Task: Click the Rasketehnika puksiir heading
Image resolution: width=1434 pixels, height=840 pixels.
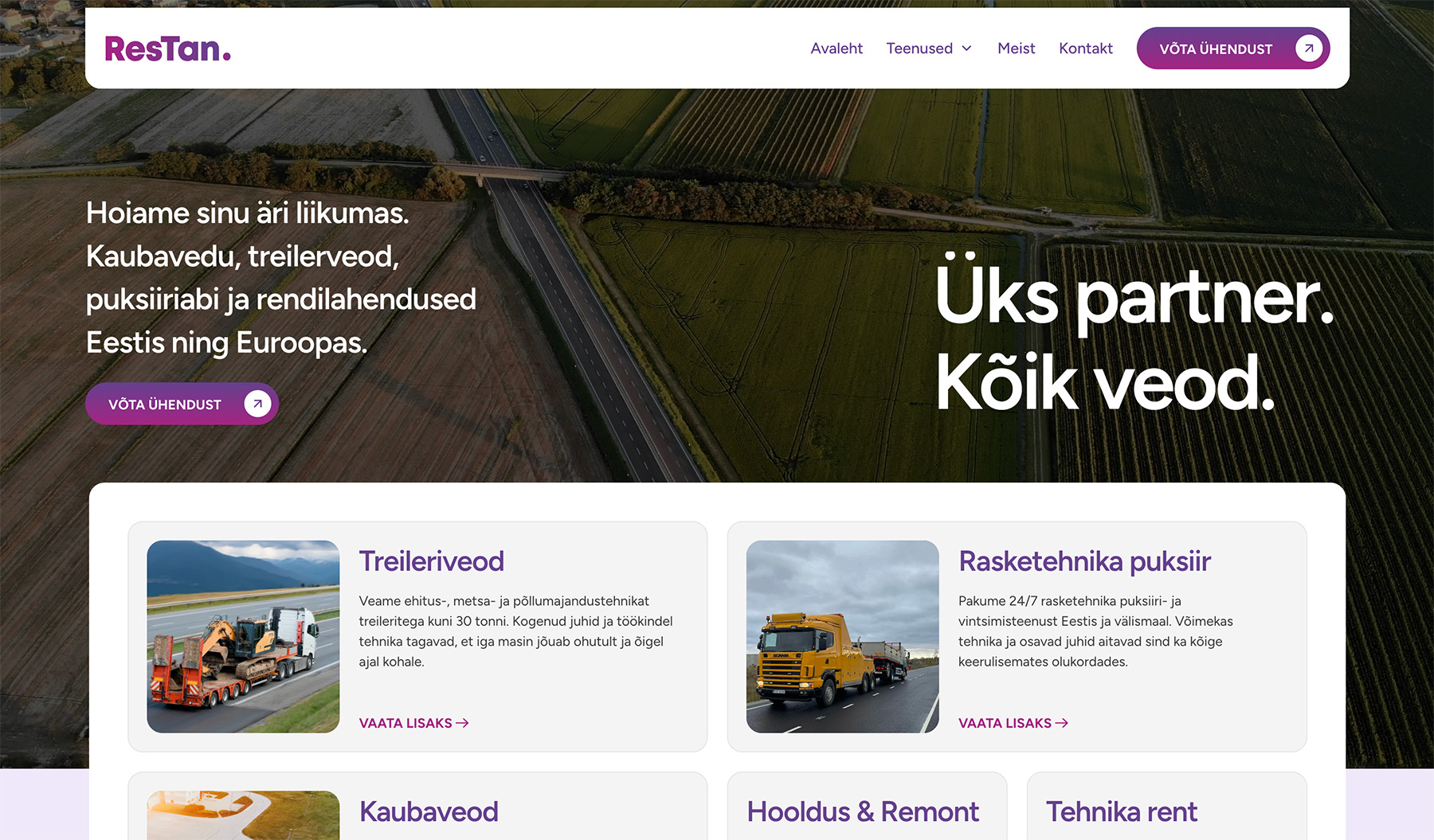Action: click(1084, 561)
